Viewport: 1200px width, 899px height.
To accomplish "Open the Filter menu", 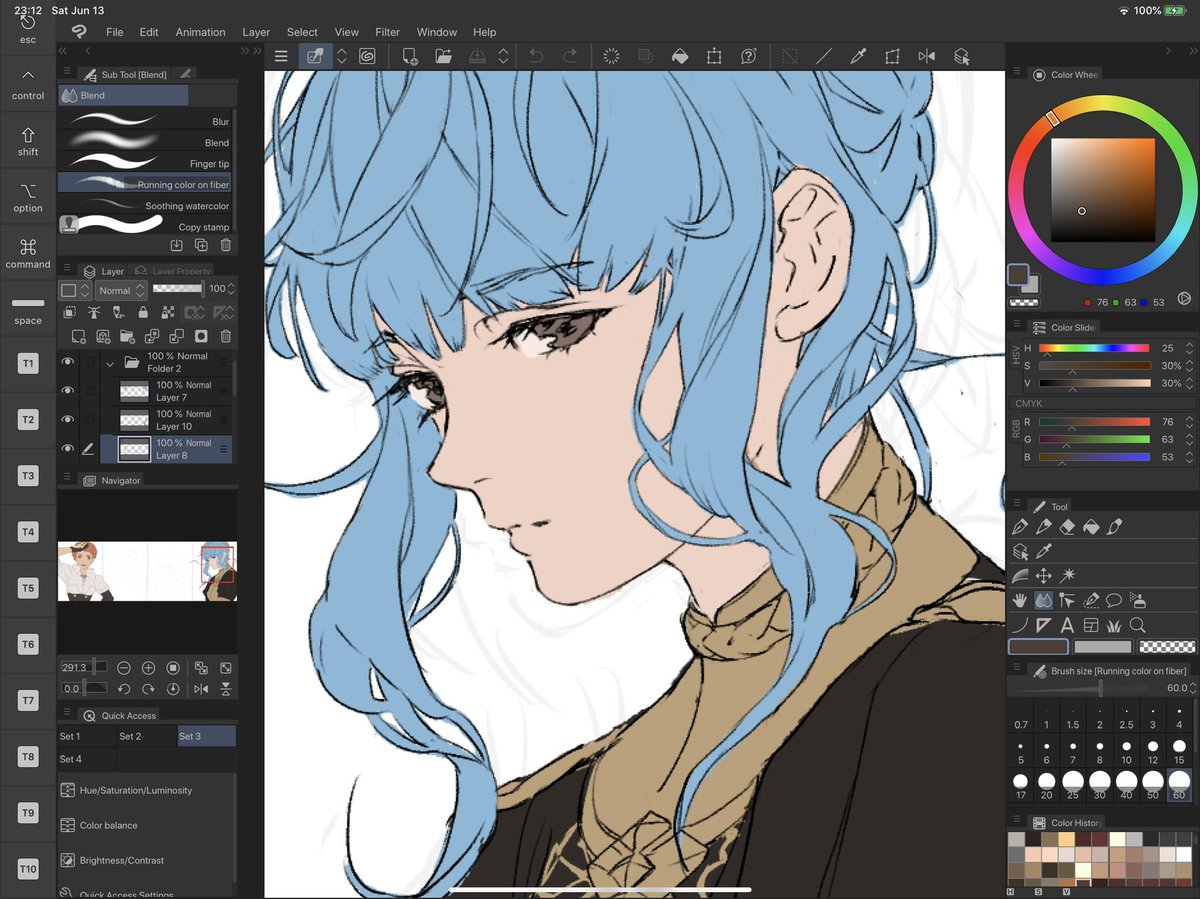I will click(387, 32).
